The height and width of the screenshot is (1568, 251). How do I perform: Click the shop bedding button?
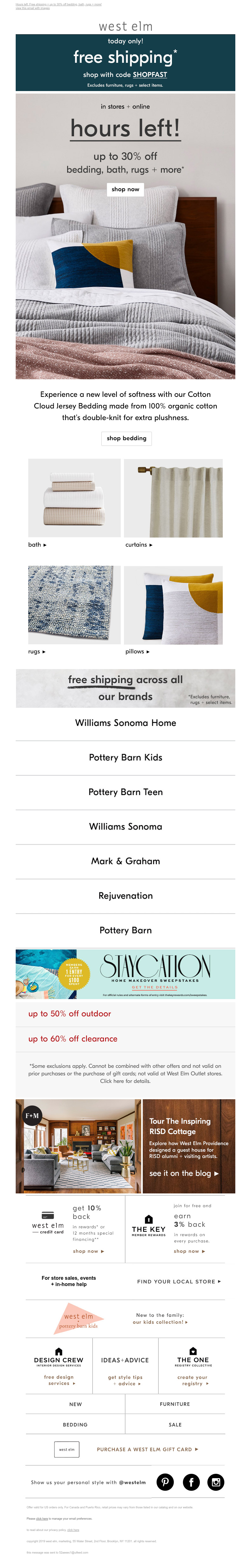pyautogui.click(x=126, y=438)
